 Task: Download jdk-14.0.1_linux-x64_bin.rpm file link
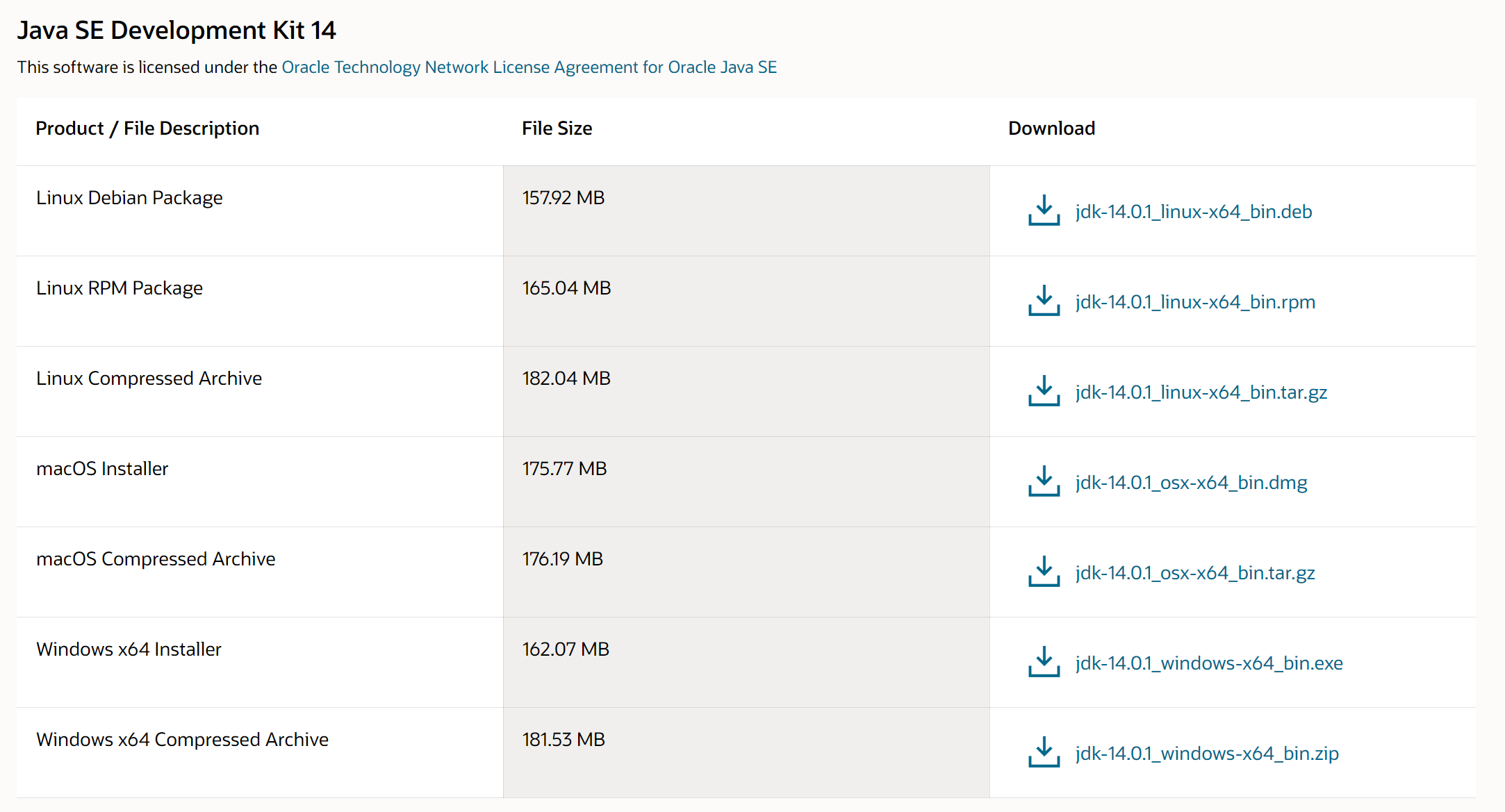[x=1194, y=302]
